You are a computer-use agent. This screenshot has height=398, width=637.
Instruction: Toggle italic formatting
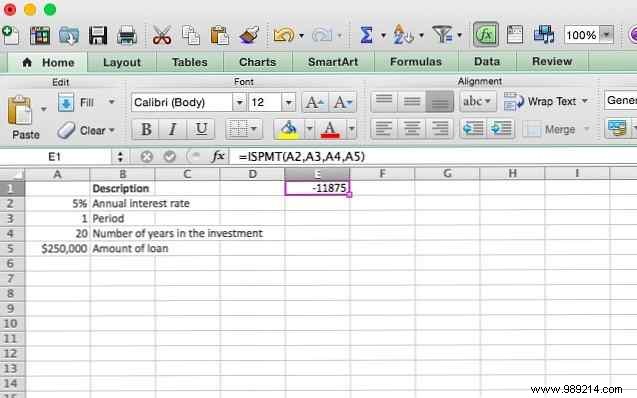coord(173,130)
